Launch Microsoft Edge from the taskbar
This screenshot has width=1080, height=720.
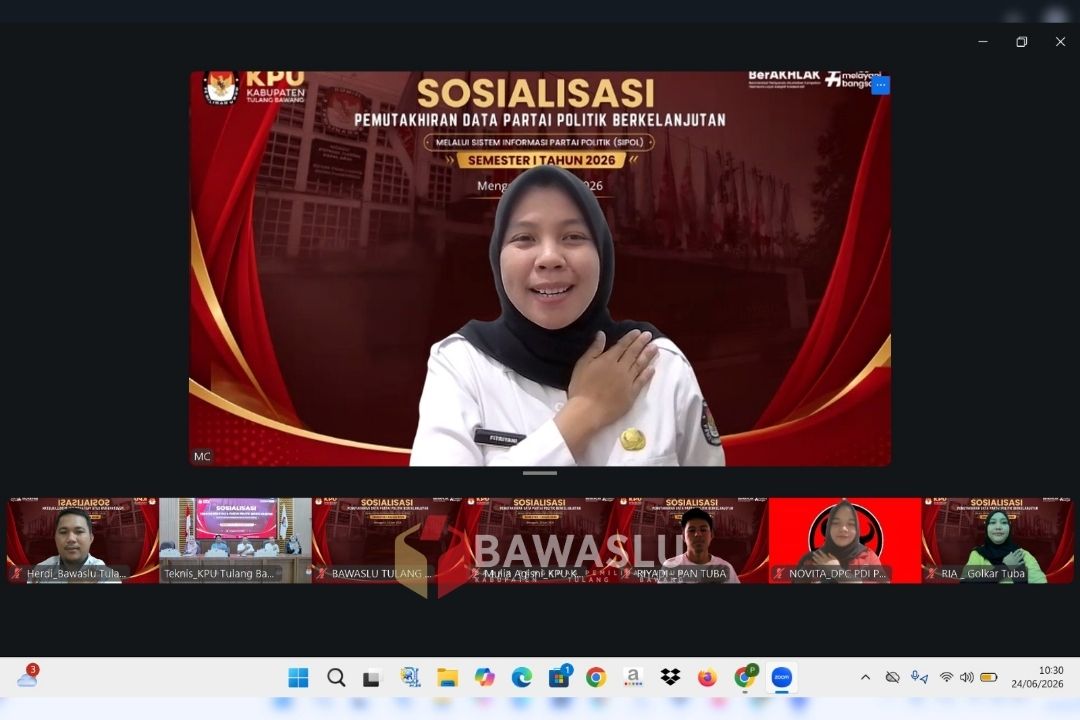(x=521, y=678)
